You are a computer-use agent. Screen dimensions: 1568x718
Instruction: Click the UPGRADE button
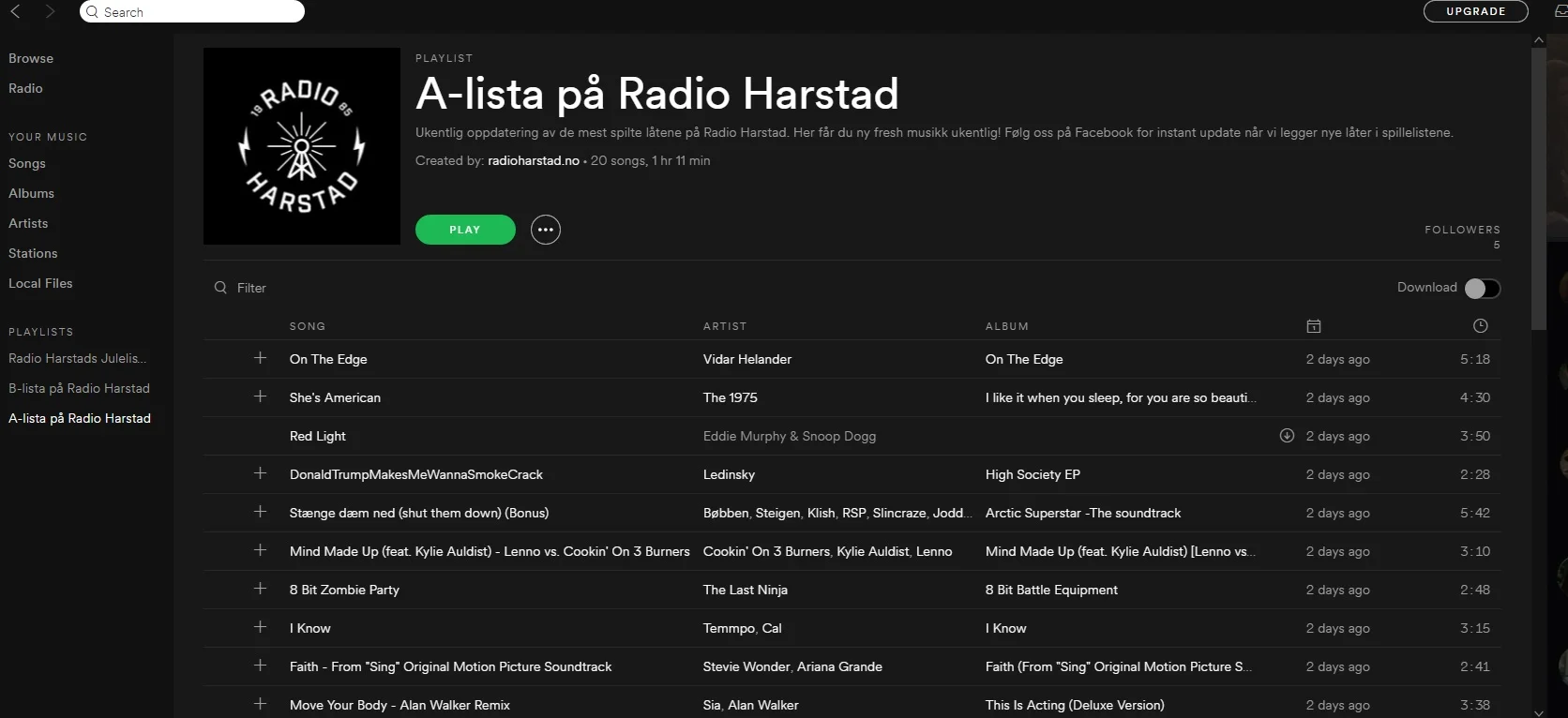(x=1476, y=11)
